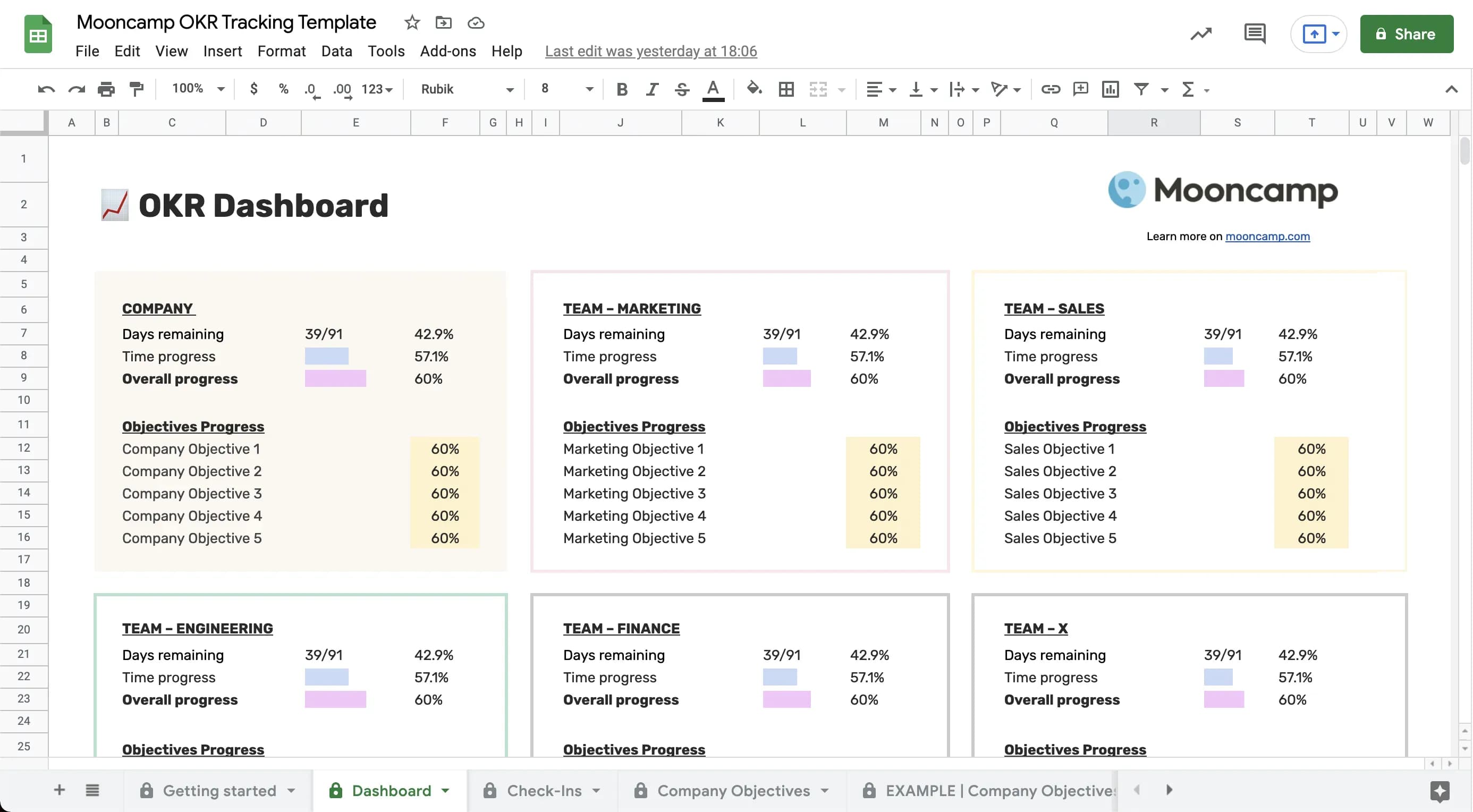
Task: Toggle italic formatting
Action: (651, 89)
